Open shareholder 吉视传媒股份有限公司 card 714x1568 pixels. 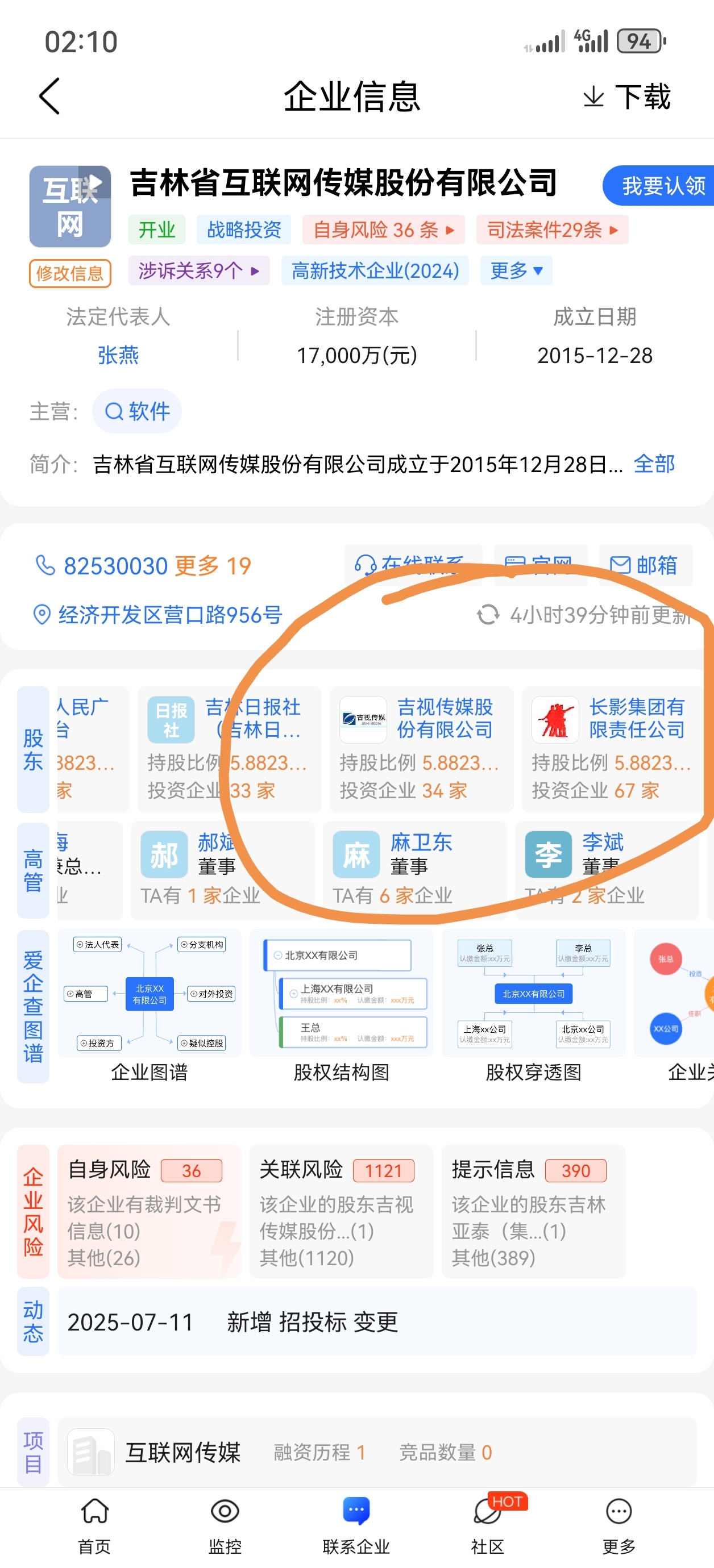(x=422, y=750)
